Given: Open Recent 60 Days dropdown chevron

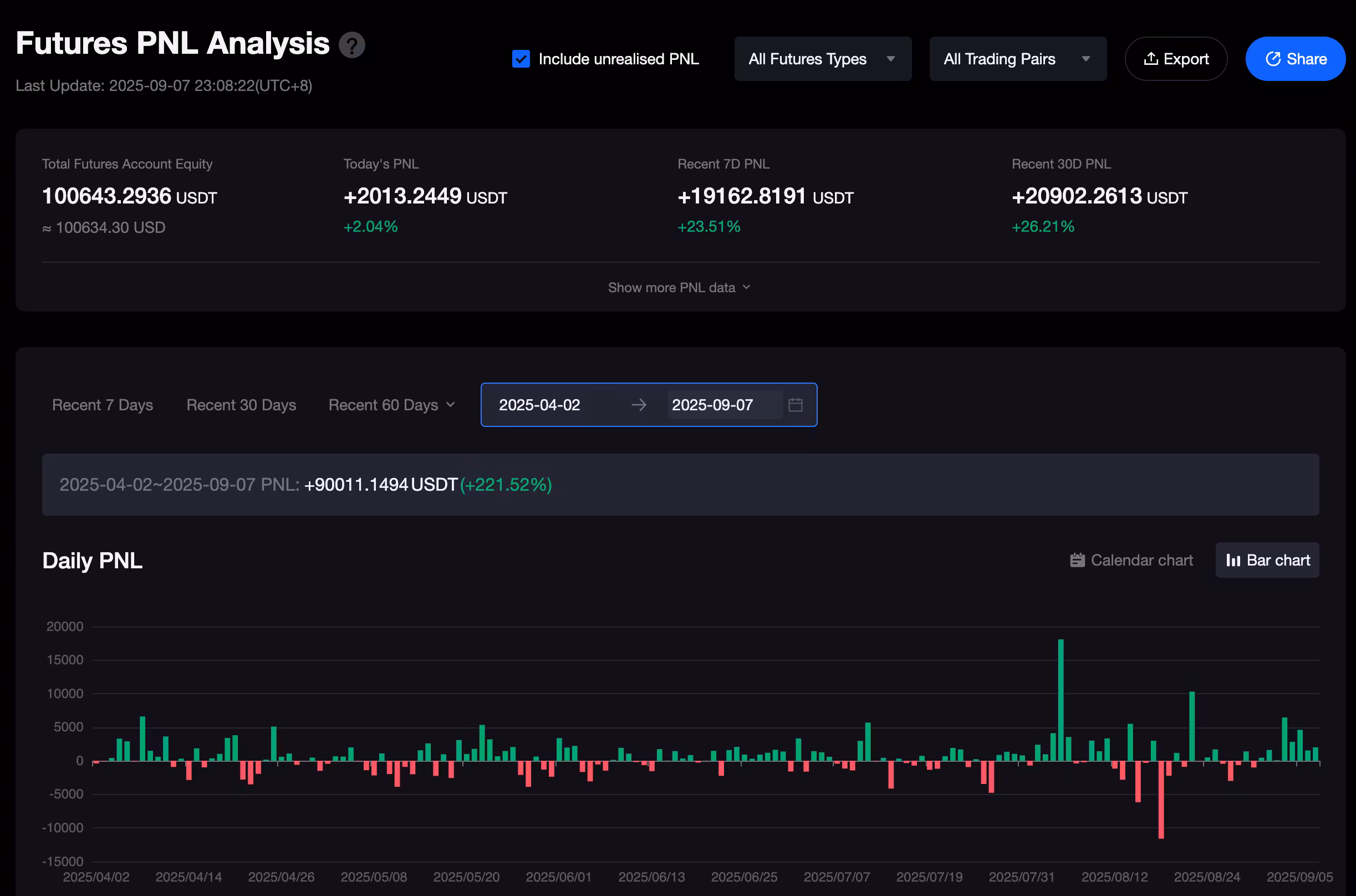Looking at the screenshot, I should [451, 405].
